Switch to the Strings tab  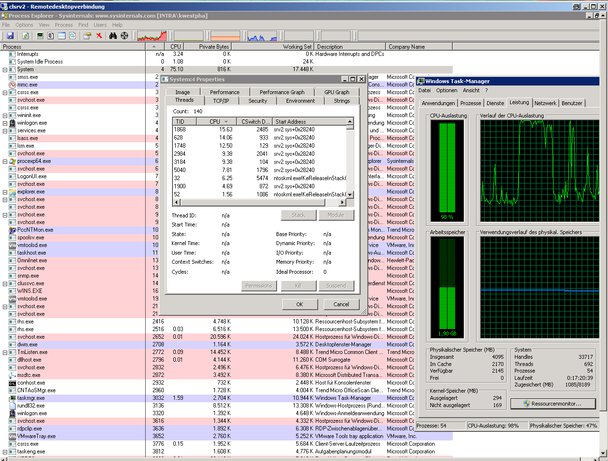coord(342,101)
